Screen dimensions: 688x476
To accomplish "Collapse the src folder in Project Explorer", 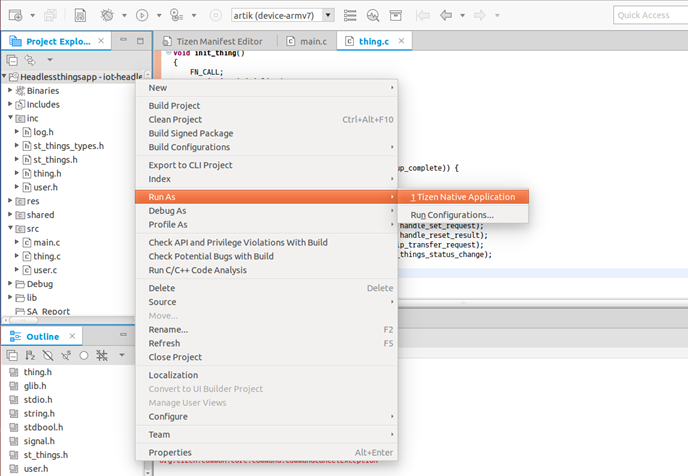I will [10, 228].
